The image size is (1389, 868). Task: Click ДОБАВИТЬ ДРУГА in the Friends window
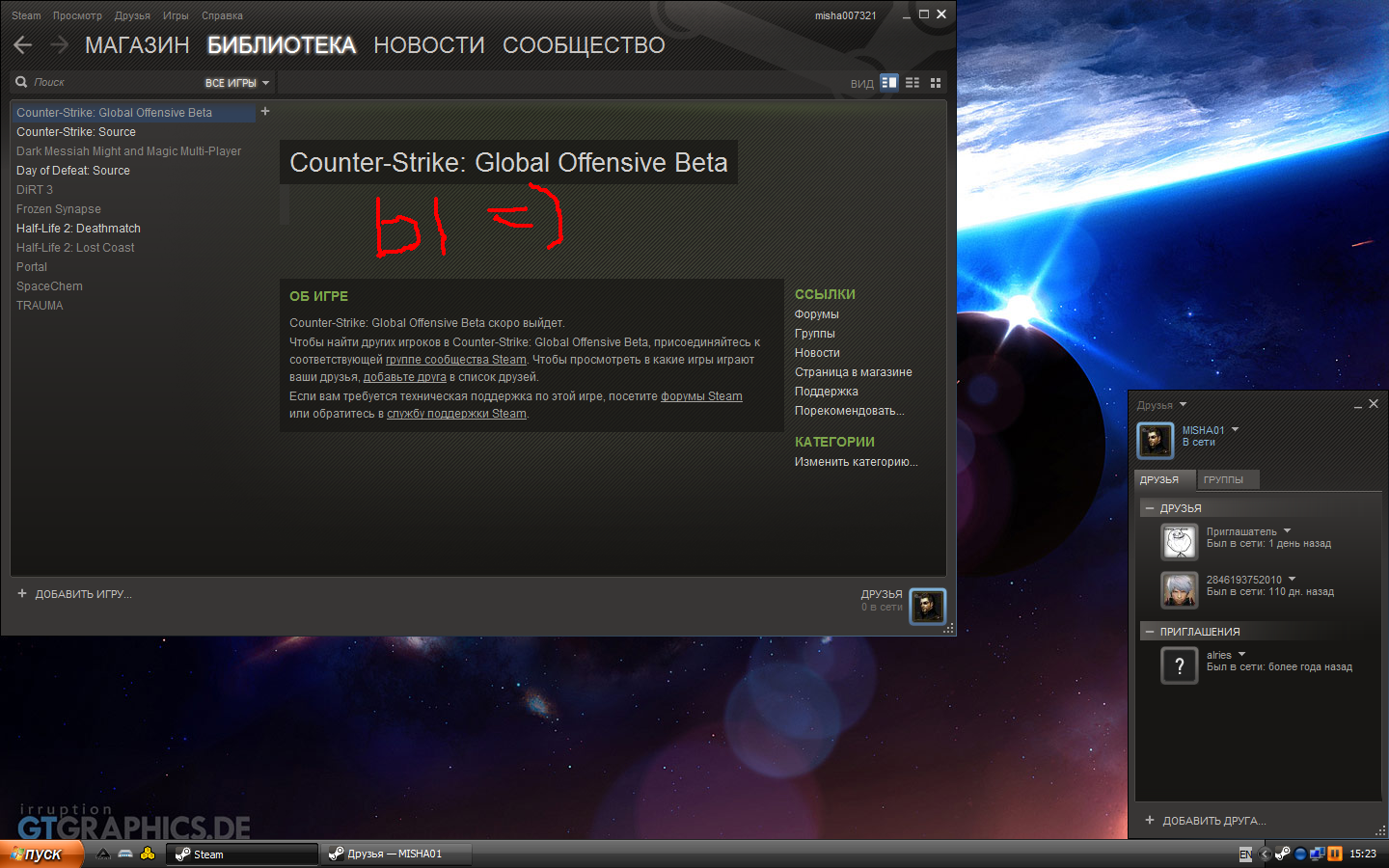click(x=1205, y=821)
